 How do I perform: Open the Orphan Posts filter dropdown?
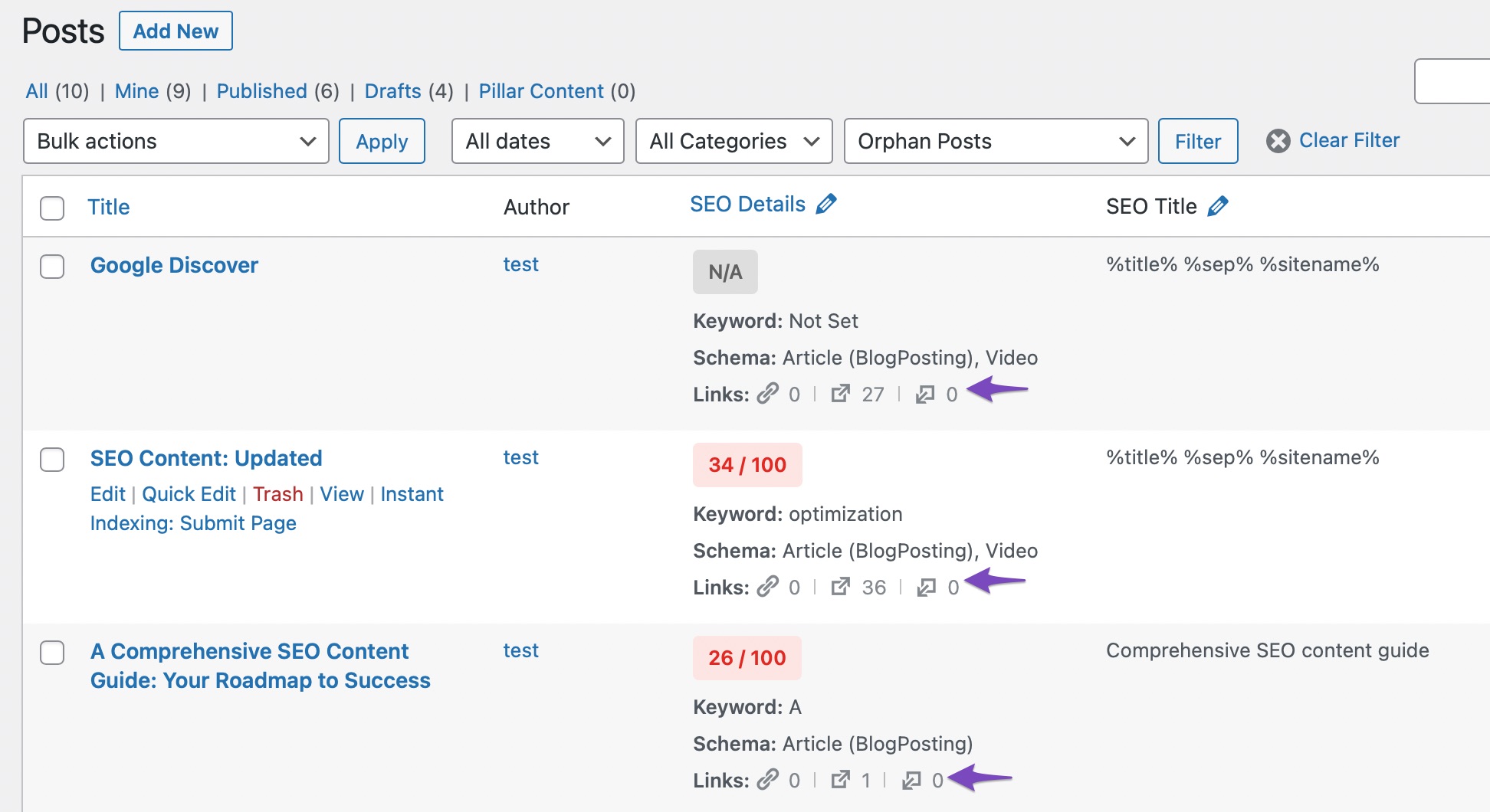pos(996,141)
